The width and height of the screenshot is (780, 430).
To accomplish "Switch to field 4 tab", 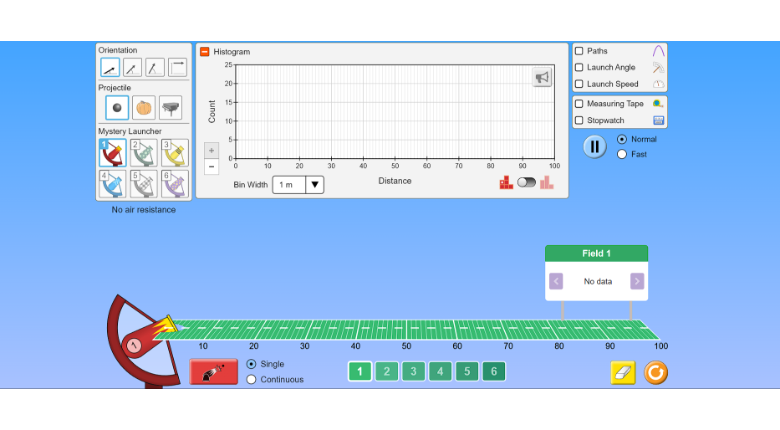I will [x=440, y=372].
